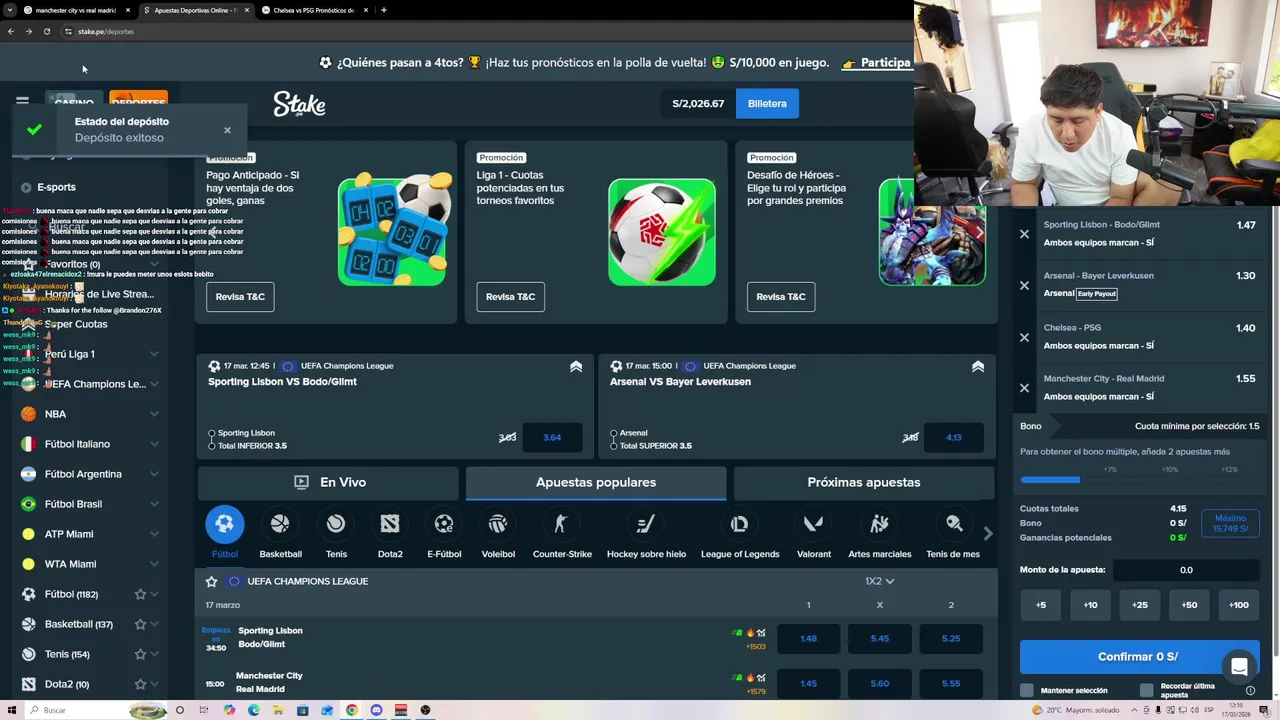Expand NBA in sidebar
This screenshot has width=1280, height=720.
[154, 414]
